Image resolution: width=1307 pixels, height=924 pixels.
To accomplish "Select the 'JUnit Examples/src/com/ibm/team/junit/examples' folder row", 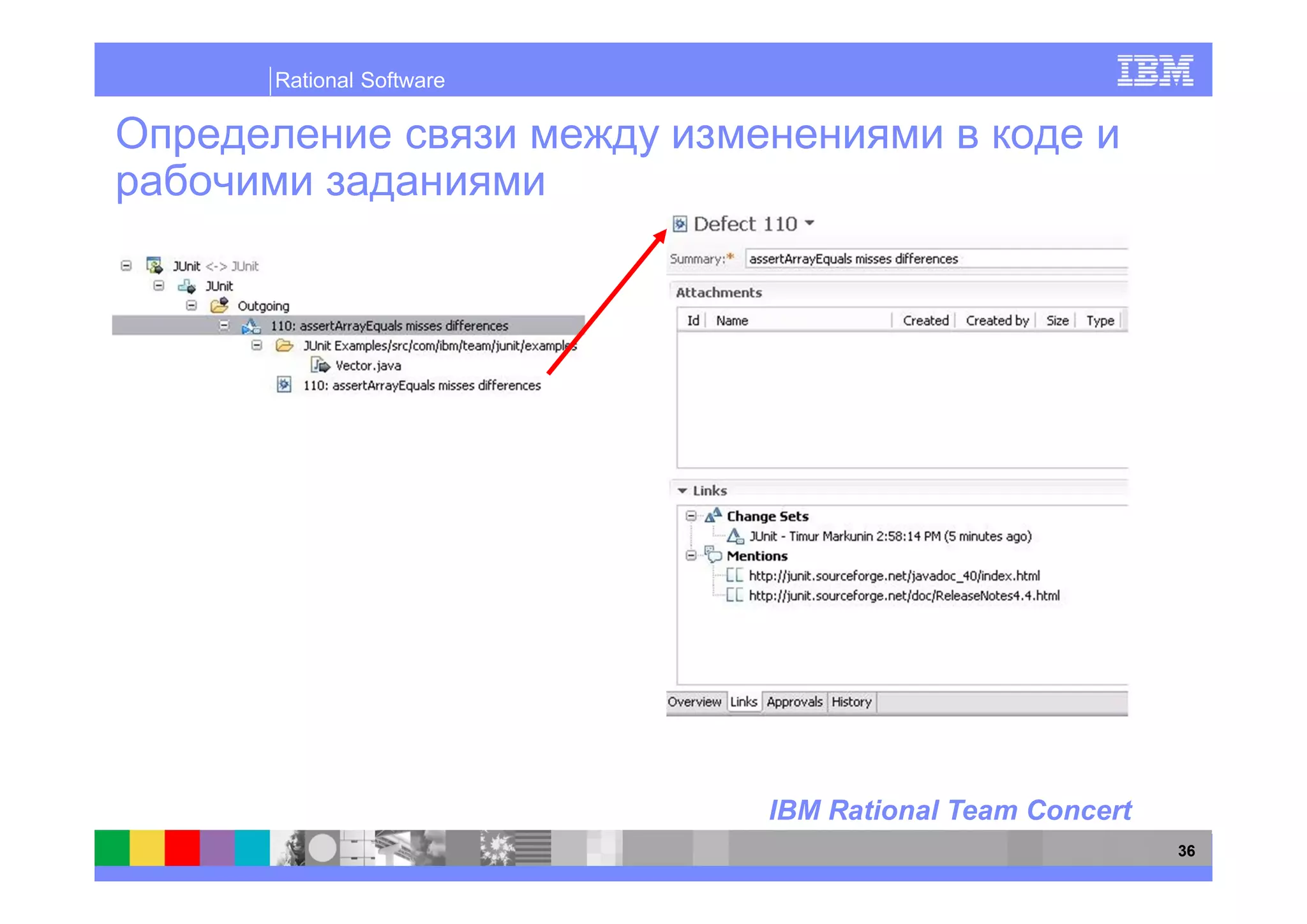I will pyautogui.click(x=440, y=346).
